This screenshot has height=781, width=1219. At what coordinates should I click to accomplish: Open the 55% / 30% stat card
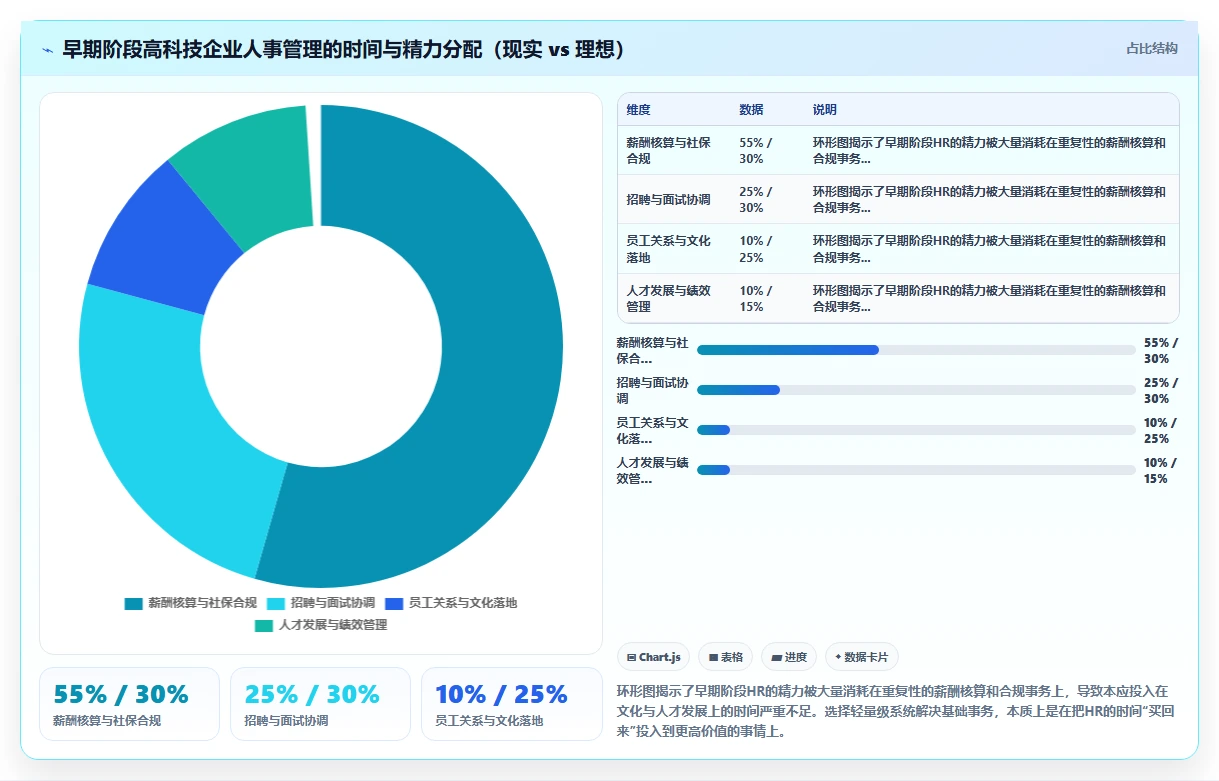click(129, 704)
